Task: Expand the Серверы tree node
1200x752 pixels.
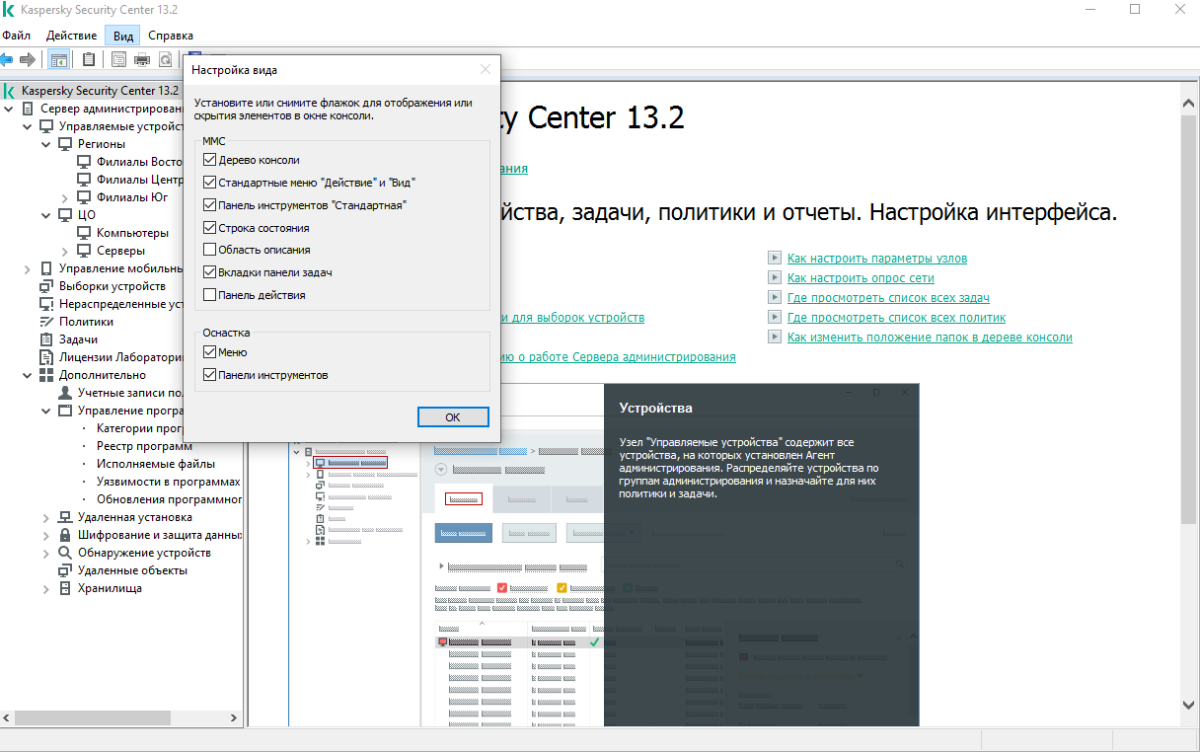Action: (65, 251)
